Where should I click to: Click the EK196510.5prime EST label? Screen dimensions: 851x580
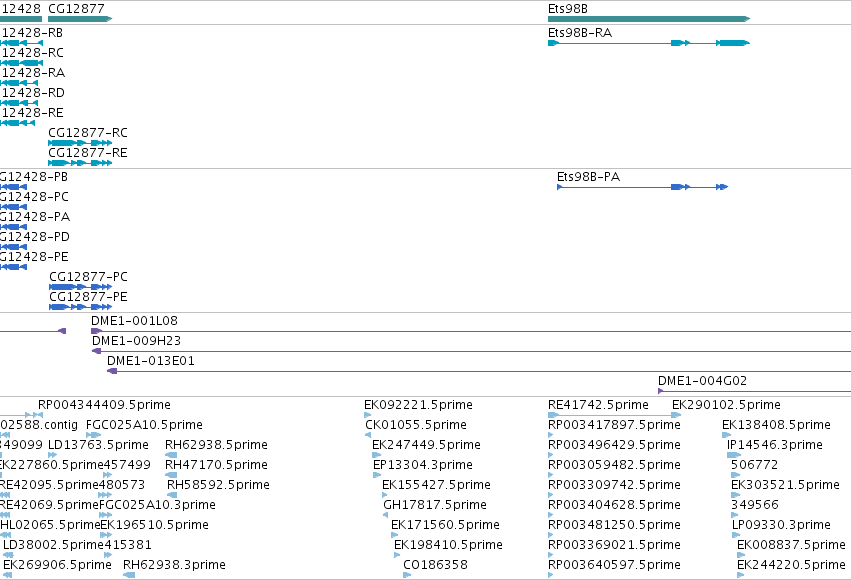(154, 525)
